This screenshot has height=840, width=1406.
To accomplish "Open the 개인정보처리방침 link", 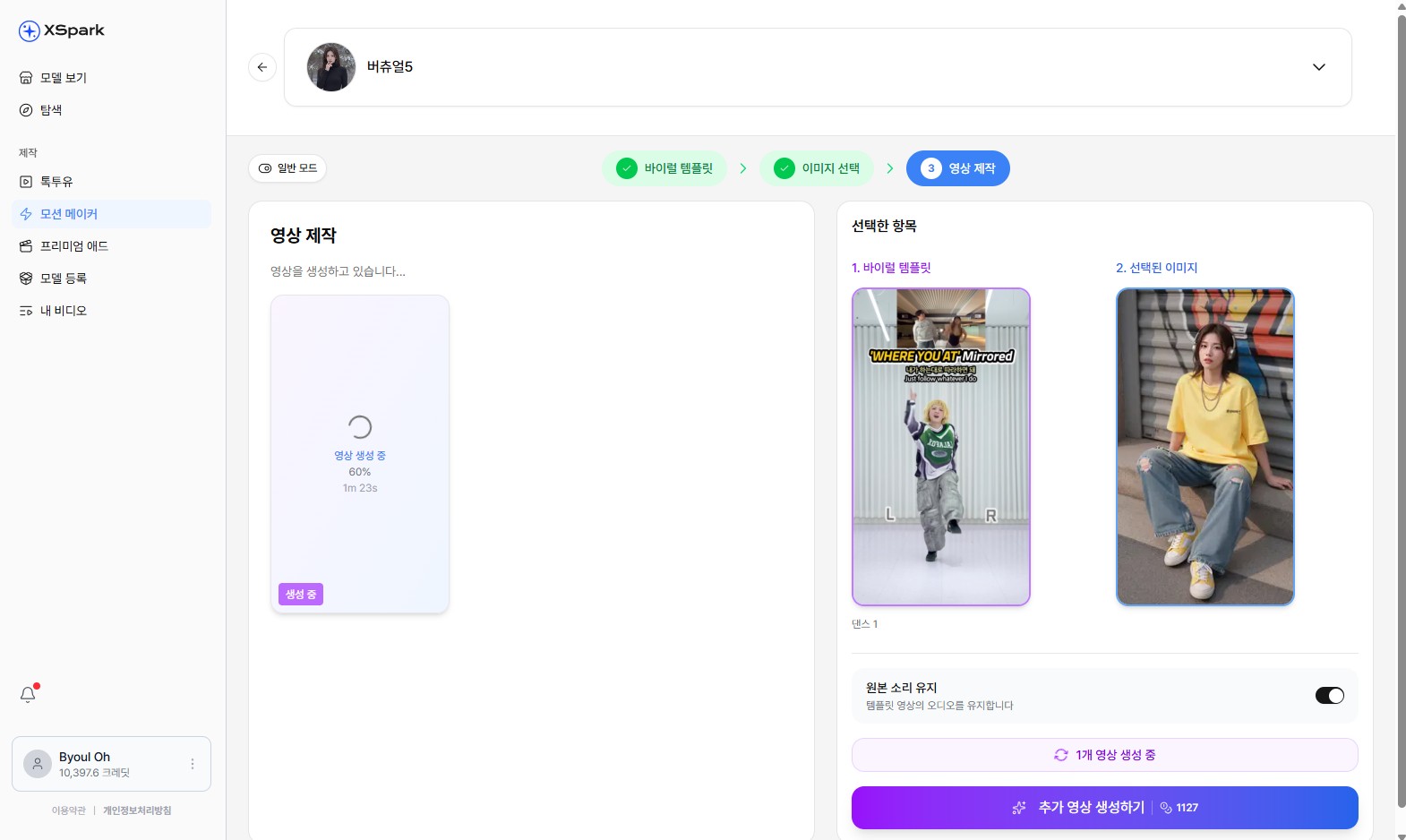I will [137, 810].
